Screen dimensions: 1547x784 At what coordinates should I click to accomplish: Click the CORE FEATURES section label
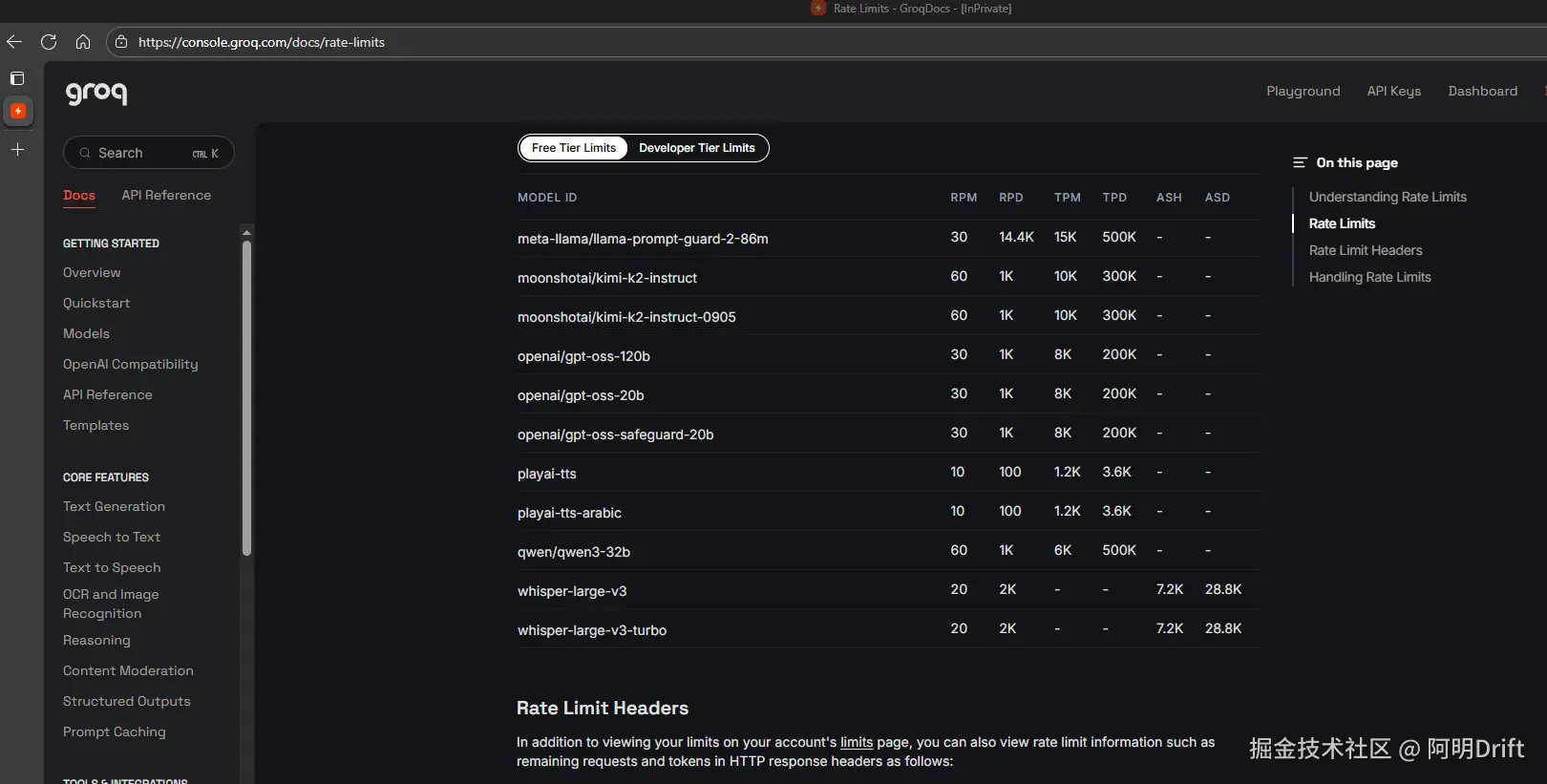[x=106, y=477]
